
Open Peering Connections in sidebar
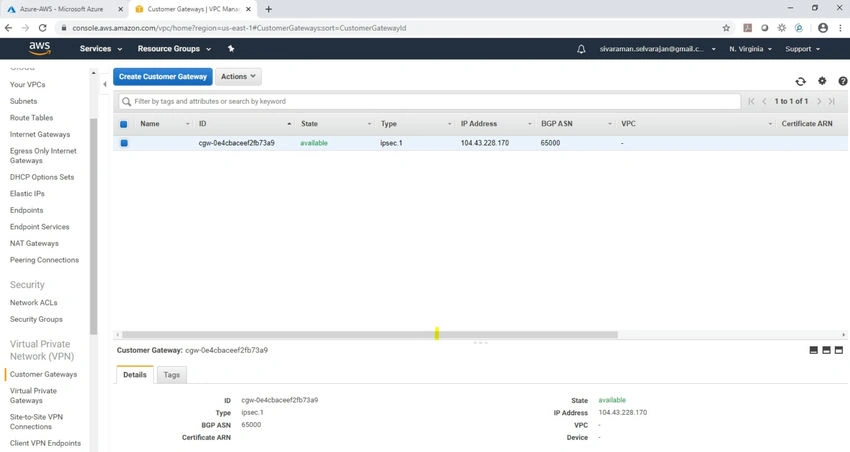[44, 260]
